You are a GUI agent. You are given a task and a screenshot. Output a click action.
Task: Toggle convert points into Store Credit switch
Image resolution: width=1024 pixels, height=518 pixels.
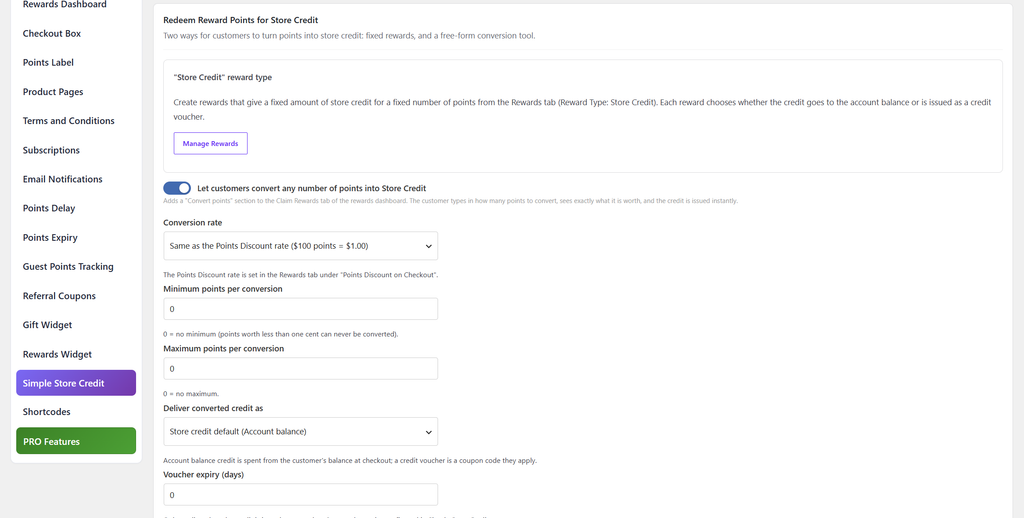click(177, 188)
